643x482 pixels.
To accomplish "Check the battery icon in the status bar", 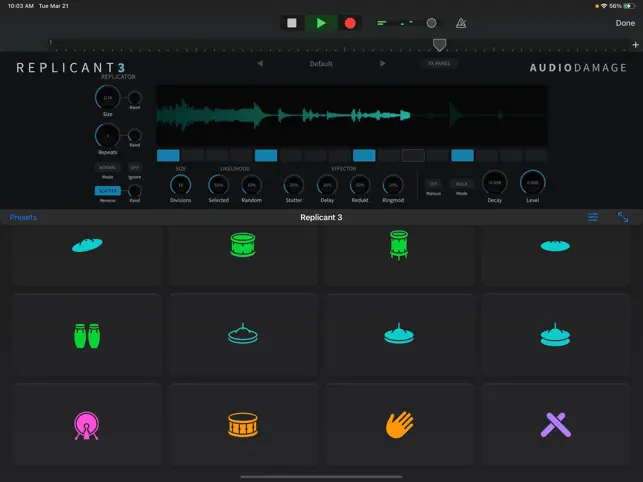I will [x=629, y=6].
